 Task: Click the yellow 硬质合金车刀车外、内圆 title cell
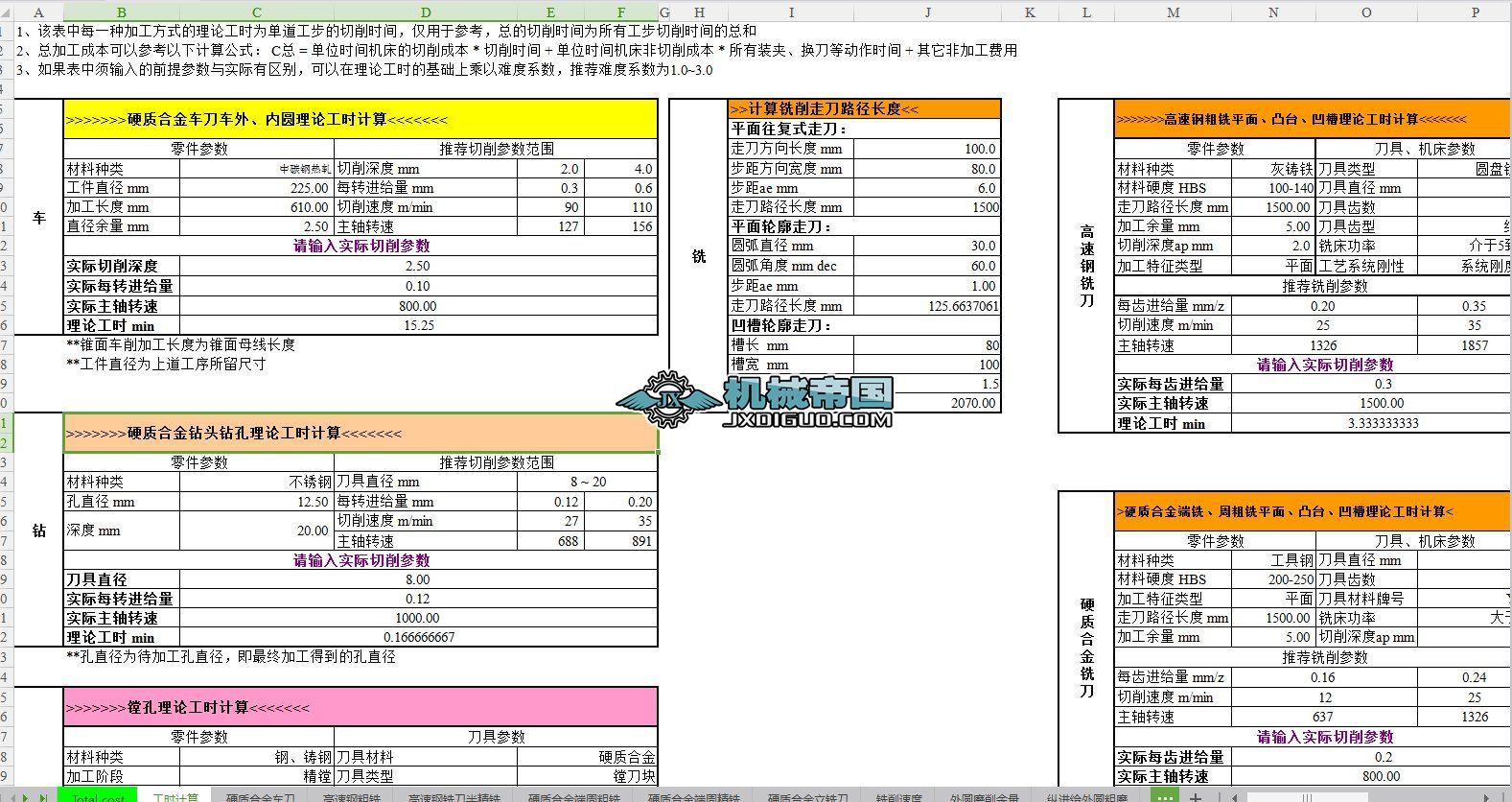coord(361,119)
